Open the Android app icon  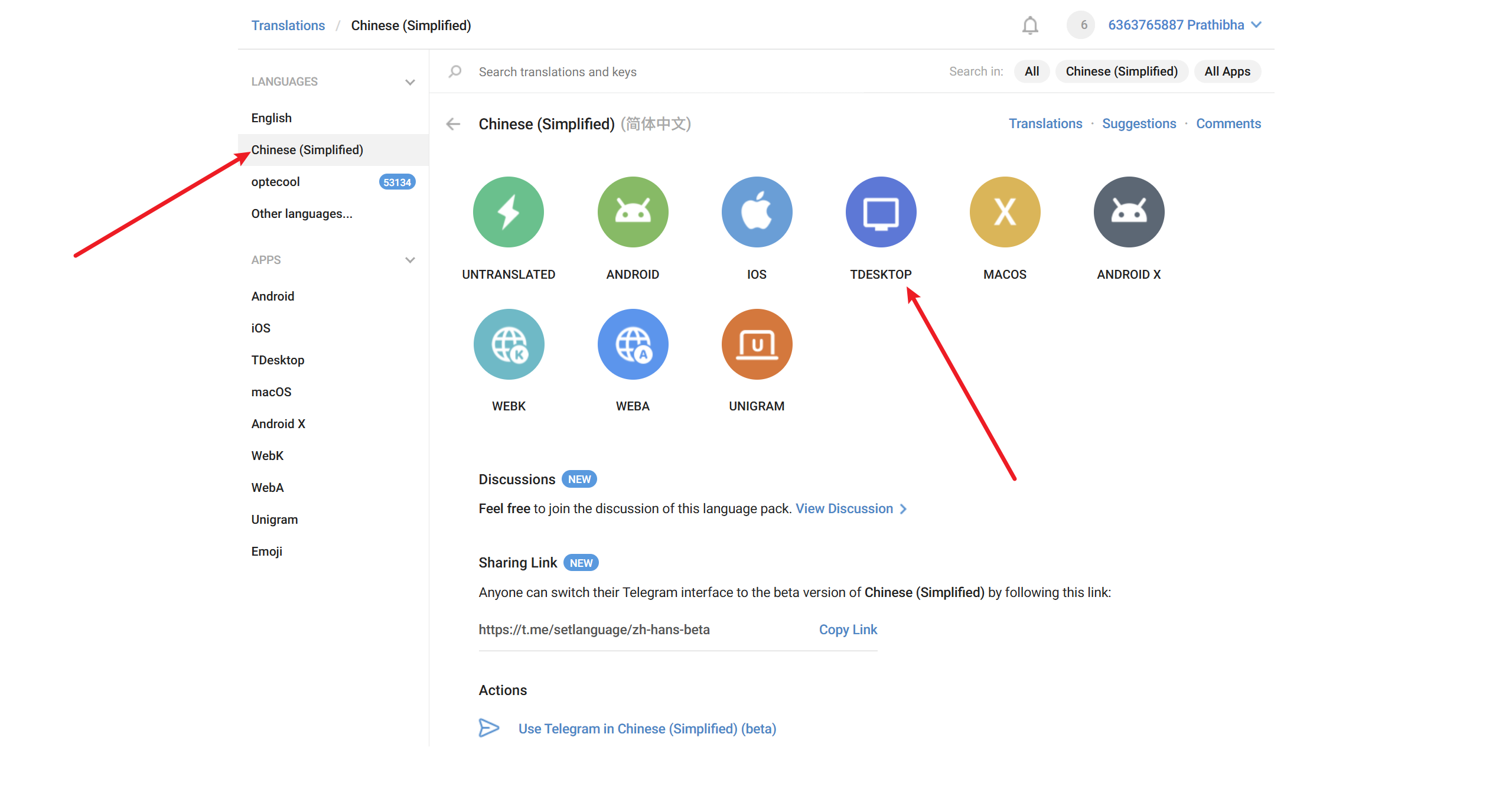[x=633, y=212]
